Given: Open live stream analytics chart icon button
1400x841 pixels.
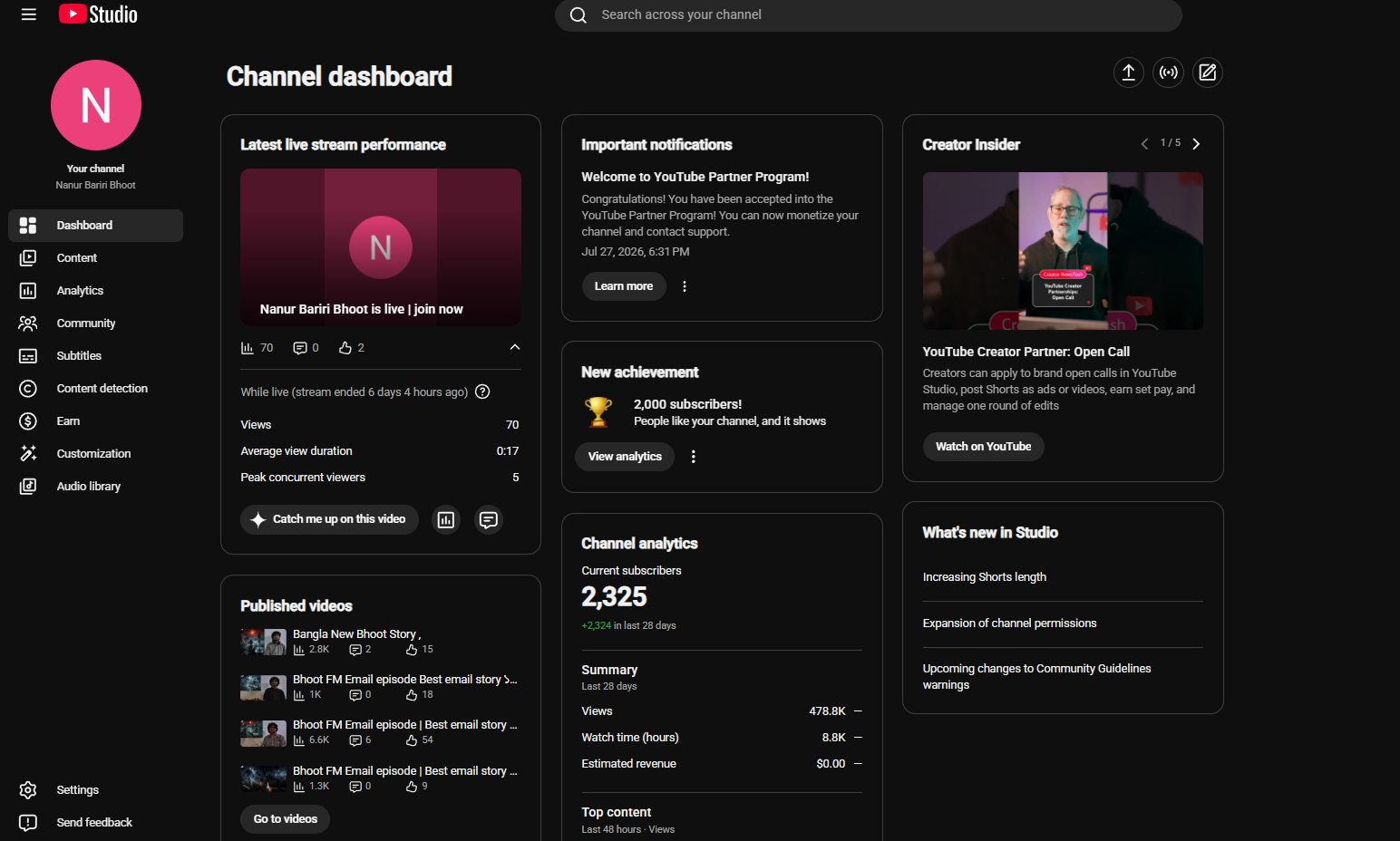Looking at the screenshot, I should pyautogui.click(x=446, y=519).
